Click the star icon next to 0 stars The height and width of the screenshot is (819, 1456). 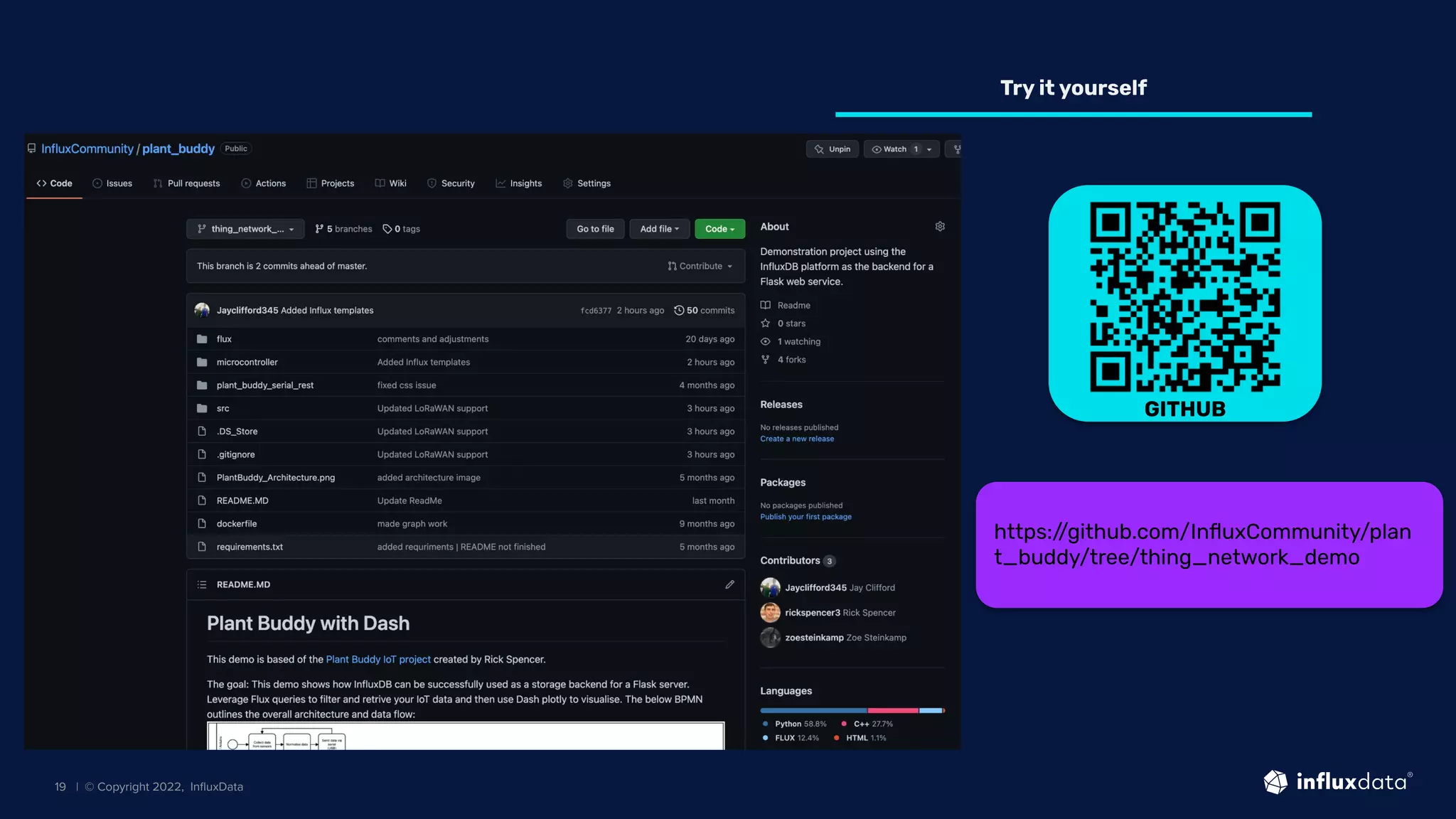pyautogui.click(x=766, y=323)
